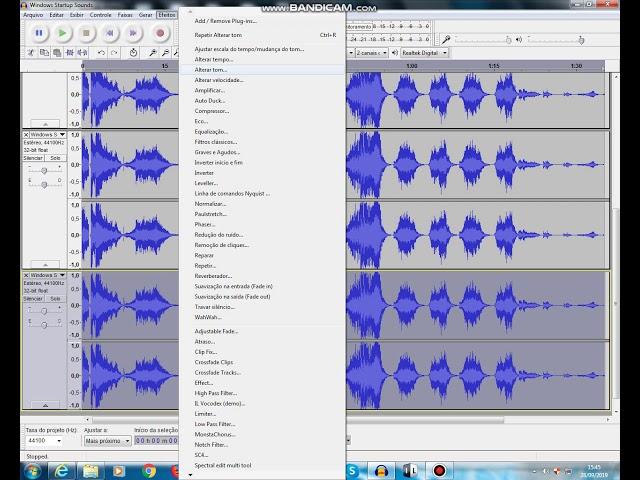Click the second magnifier Zoom Out icon
Screen dimensions: 640x480
pyautogui.click(x=165, y=53)
